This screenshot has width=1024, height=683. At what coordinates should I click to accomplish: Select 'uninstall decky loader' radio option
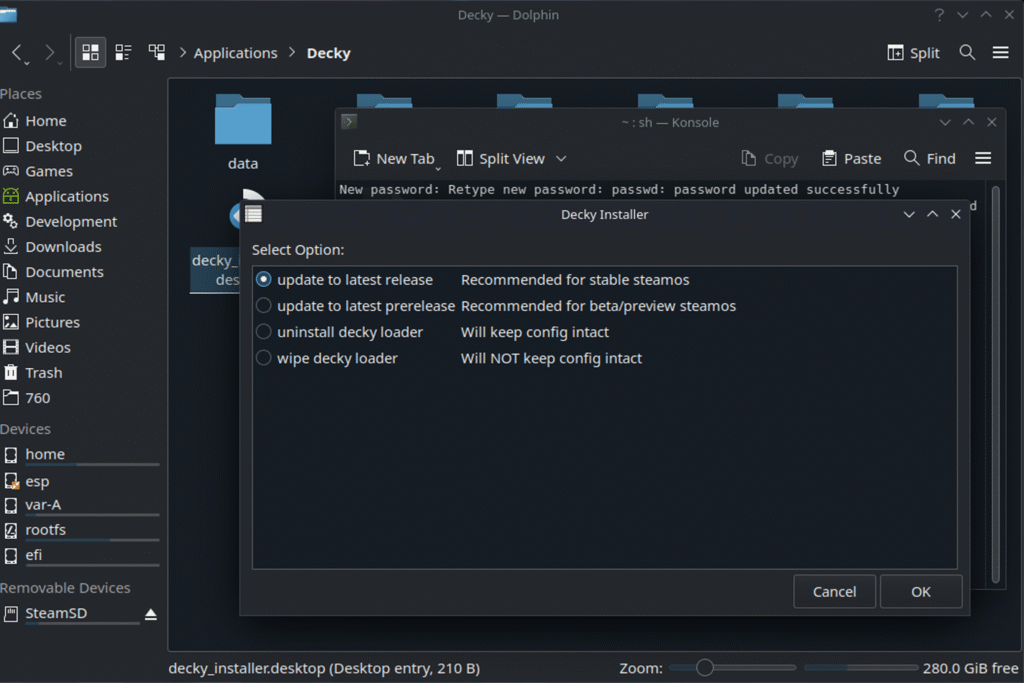coord(264,332)
